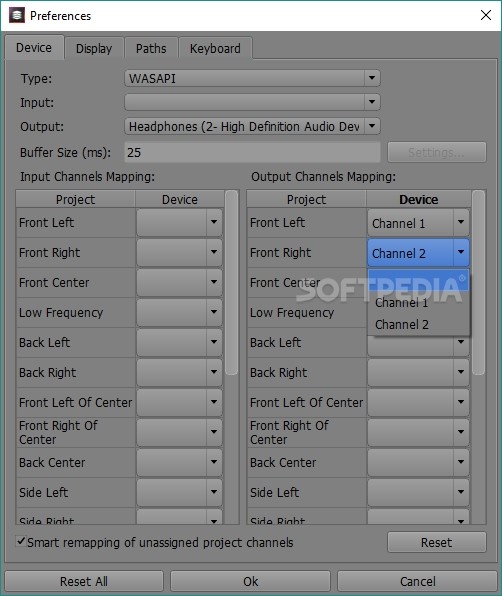Open output Front Right Of Center dropdown
Image resolution: width=502 pixels, height=596 pixels.
point(418,432)
